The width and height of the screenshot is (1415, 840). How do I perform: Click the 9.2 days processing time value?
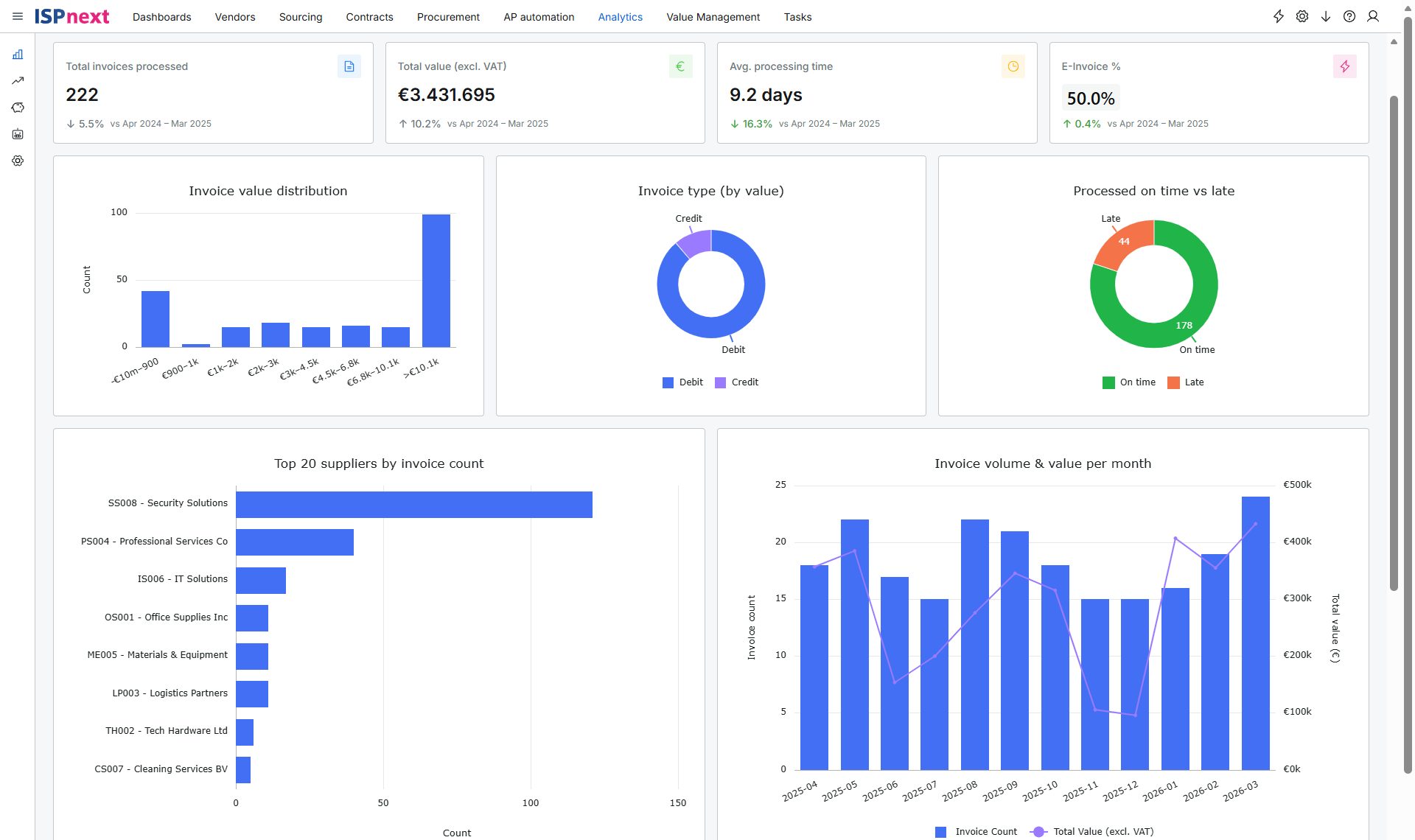(766, 95)
